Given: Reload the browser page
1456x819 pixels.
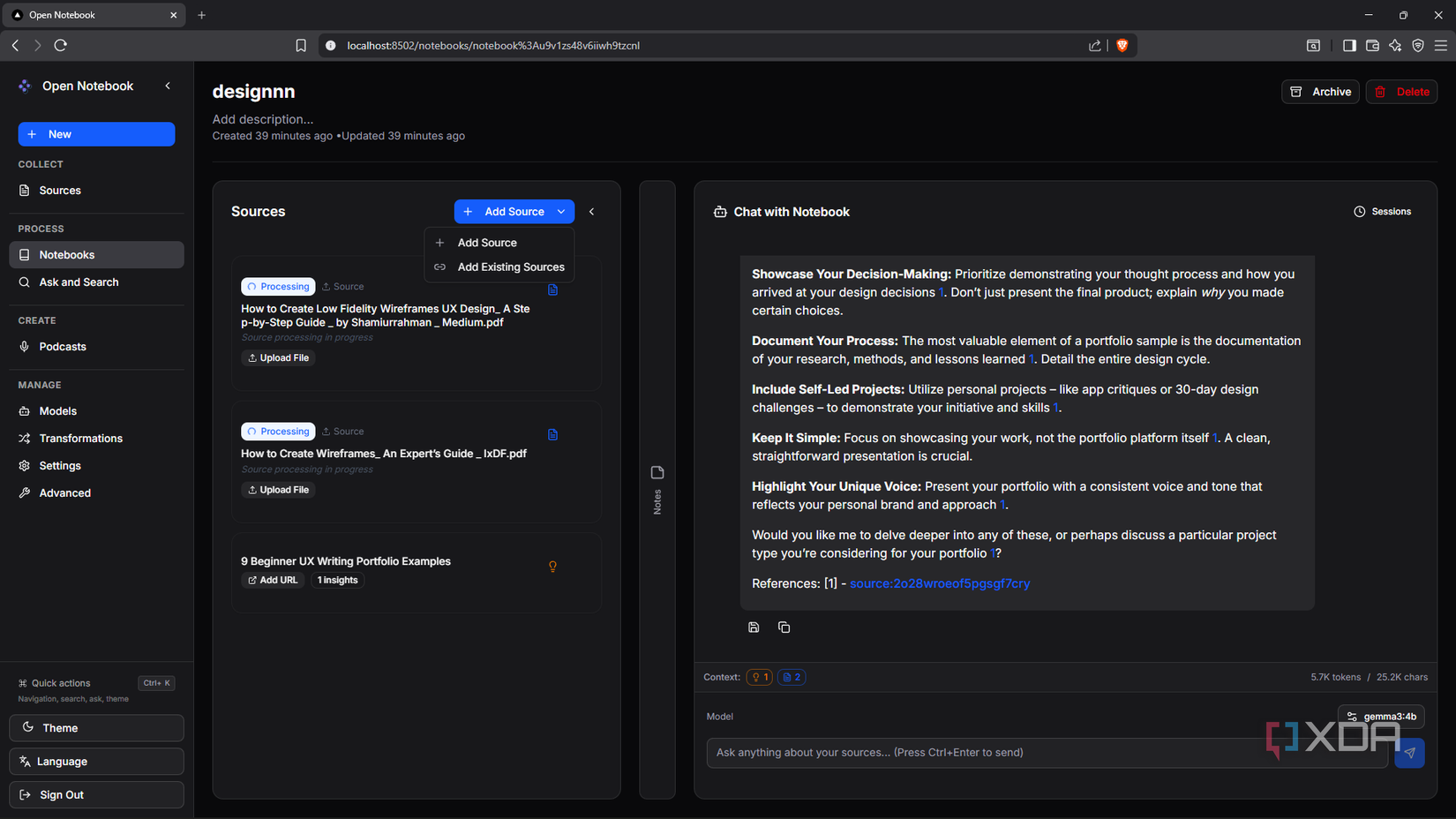Looking at the screenshot, I should click(61, 45).
